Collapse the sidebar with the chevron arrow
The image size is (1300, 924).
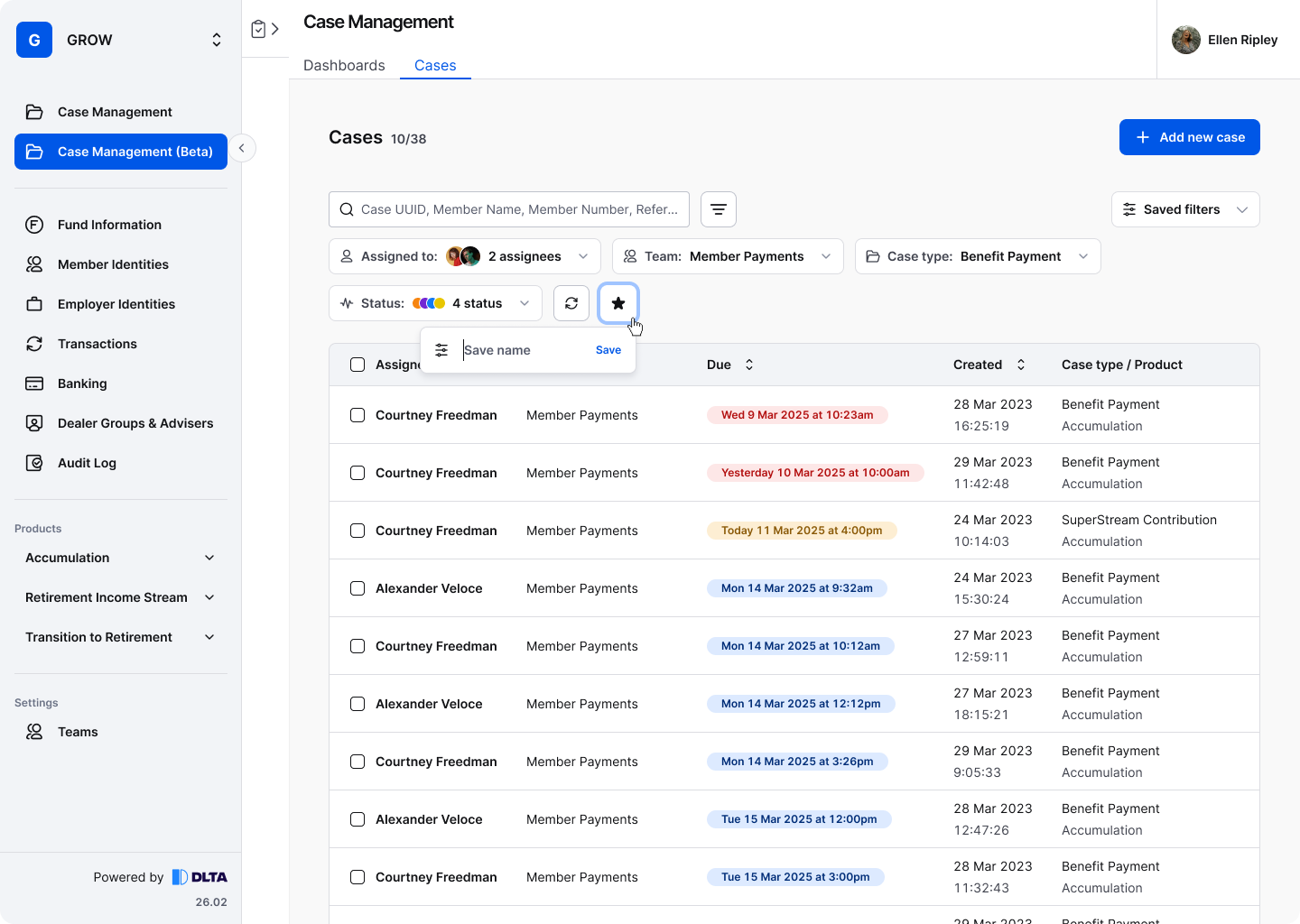click(x=242, y=148)
